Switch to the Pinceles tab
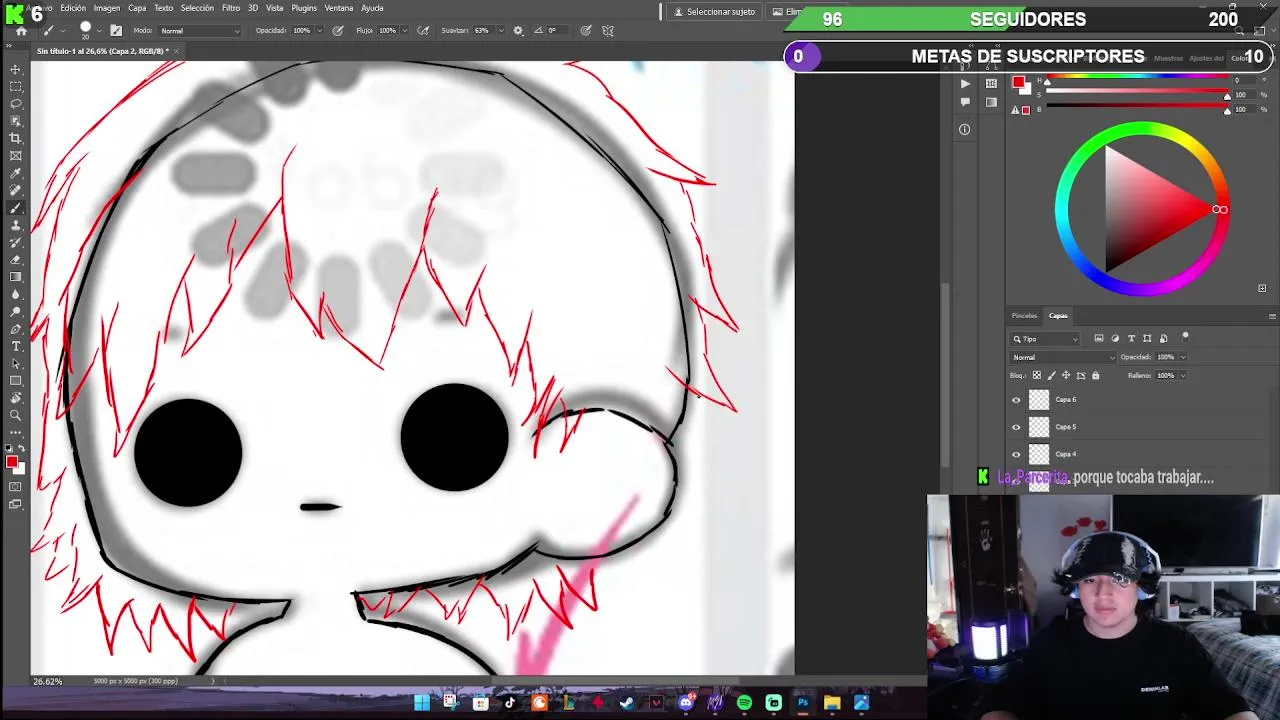Viewport: 1280px width, 720px height. 1024,316
